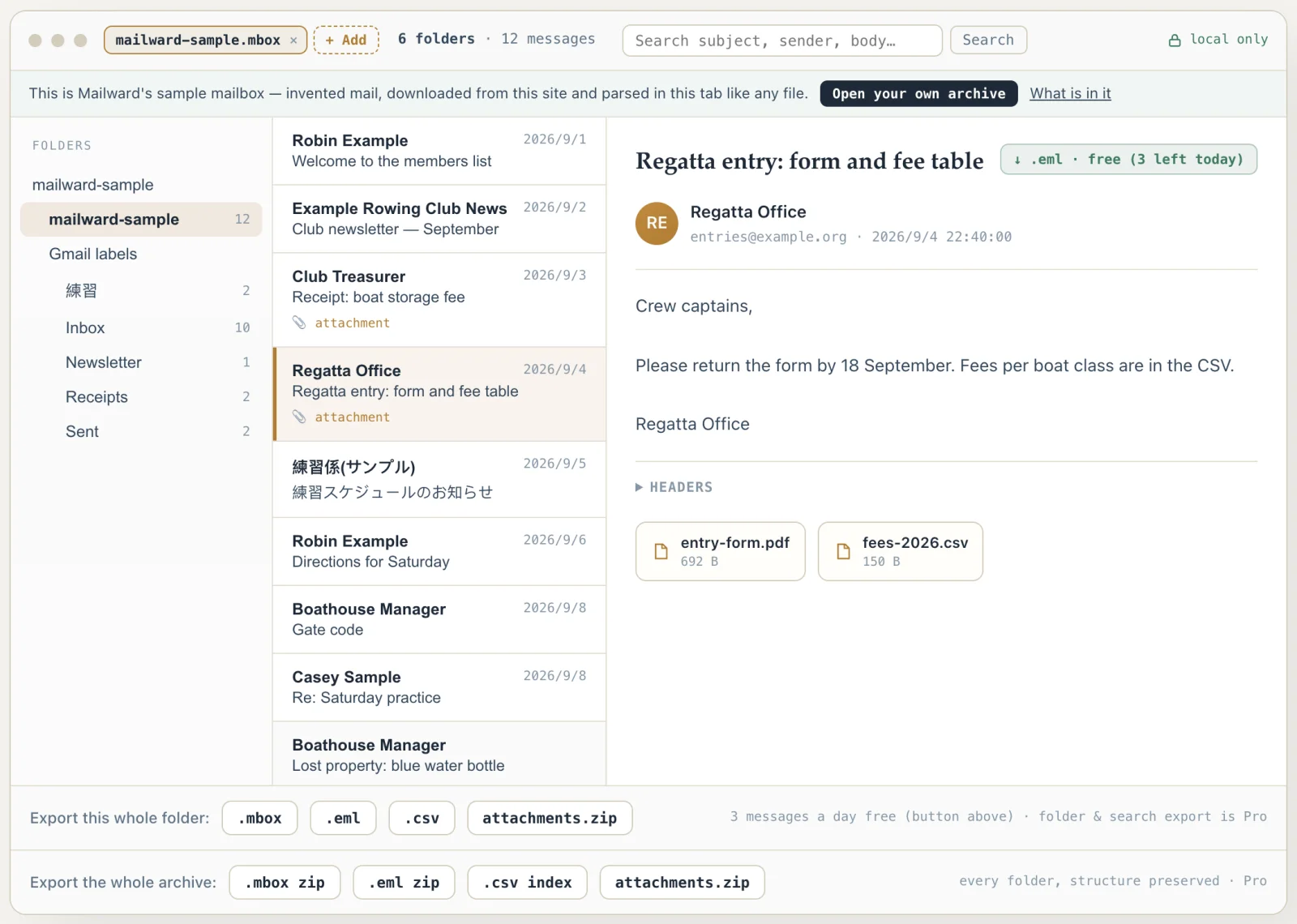1297x924 pixels.
Task: Download message as .eml free button
Action: coord(1128,159)
